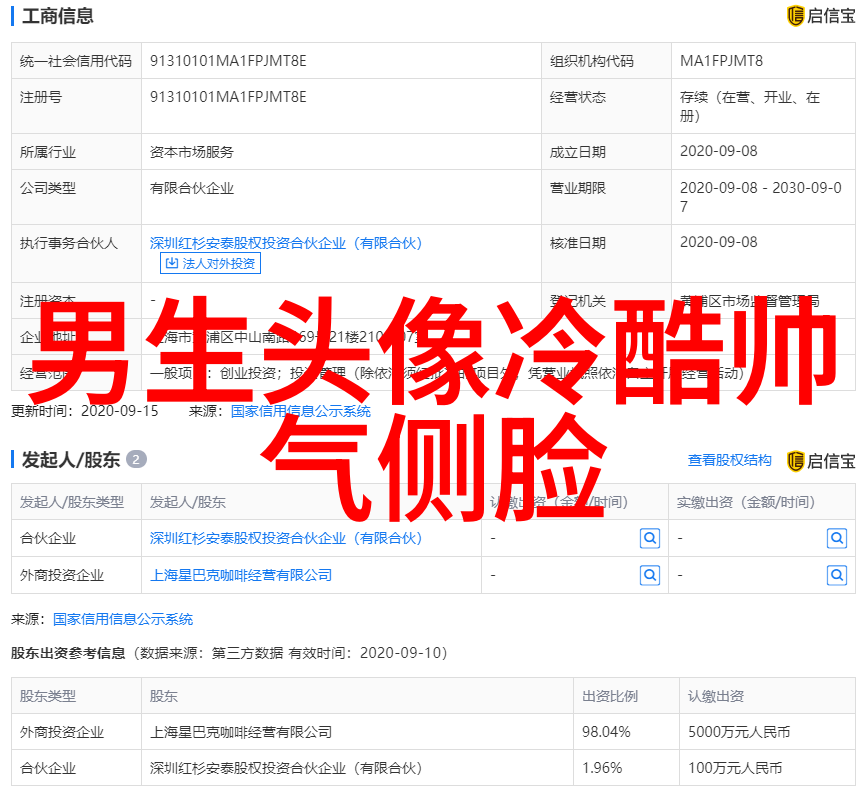Click the shareholder count badge 2
This screenshot has height=790, width=867.
(x=136, y=459)
